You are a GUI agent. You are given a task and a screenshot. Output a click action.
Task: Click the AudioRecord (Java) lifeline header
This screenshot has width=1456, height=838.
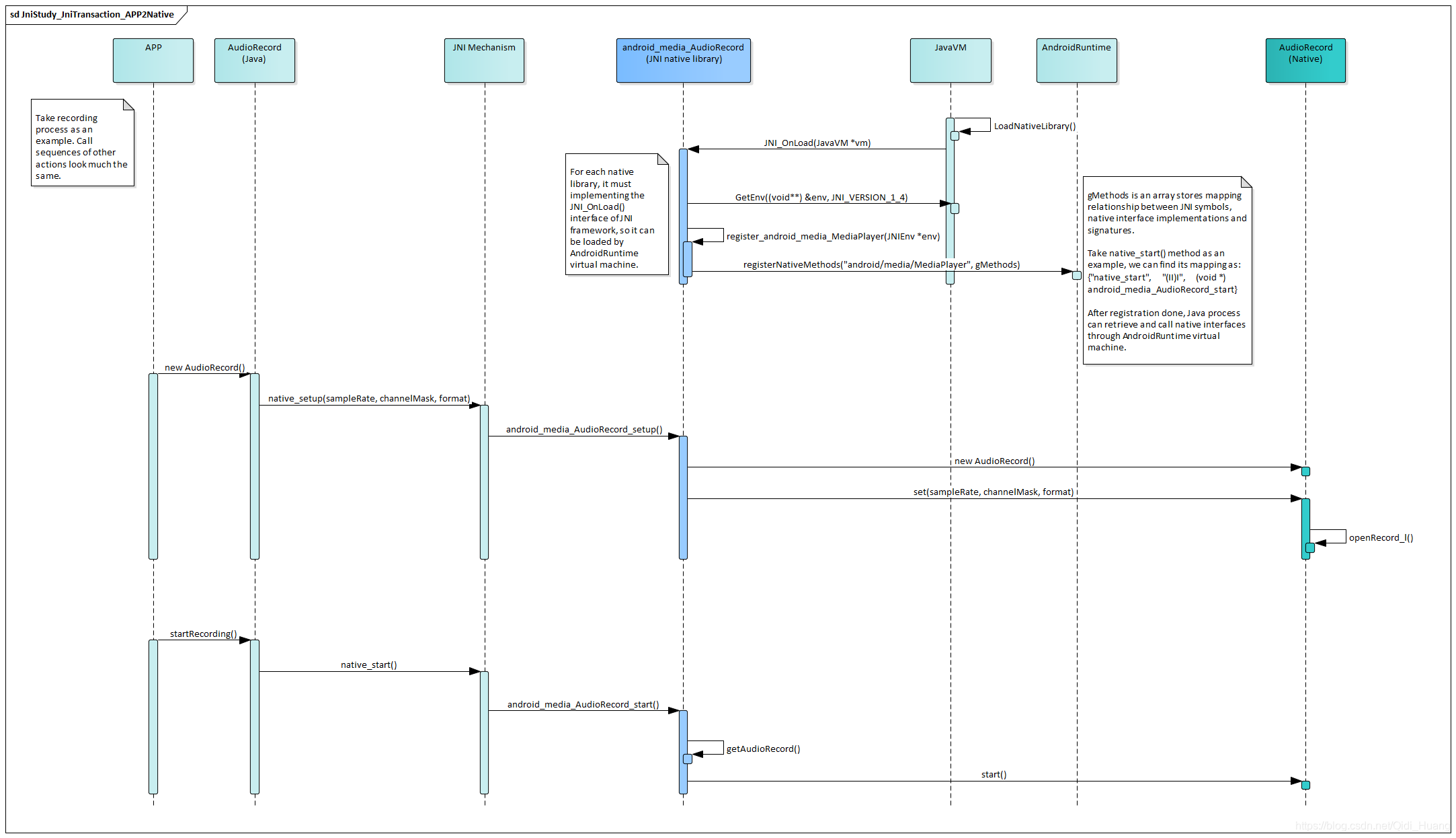(x=254, y=61)
